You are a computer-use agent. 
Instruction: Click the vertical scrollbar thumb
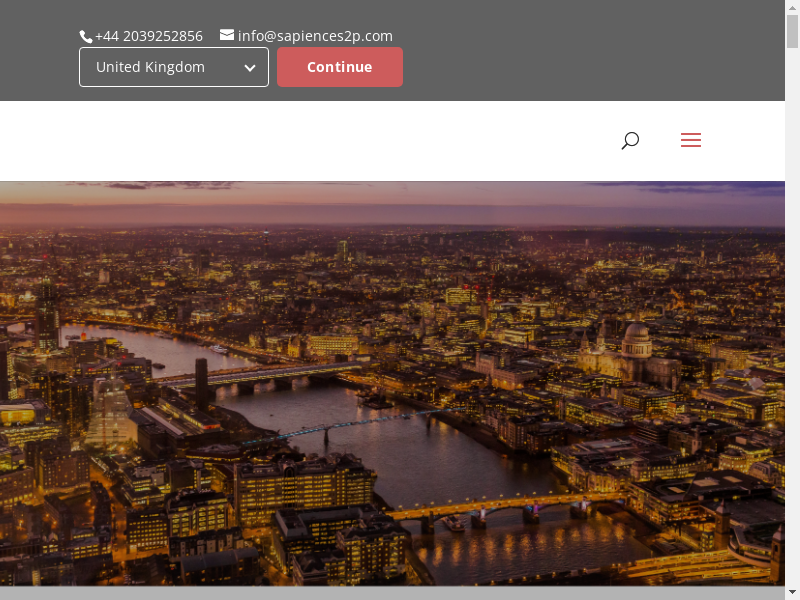(x=792, y=32)
